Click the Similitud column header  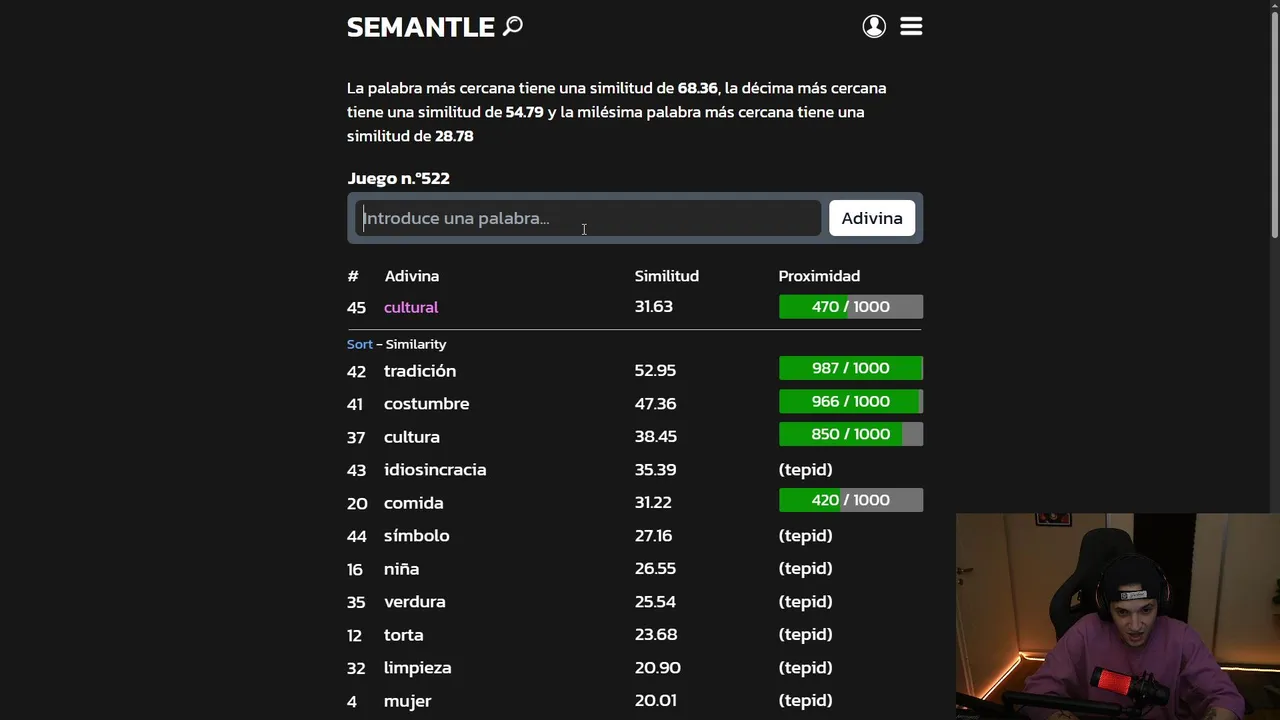click(x=666, y=276)
